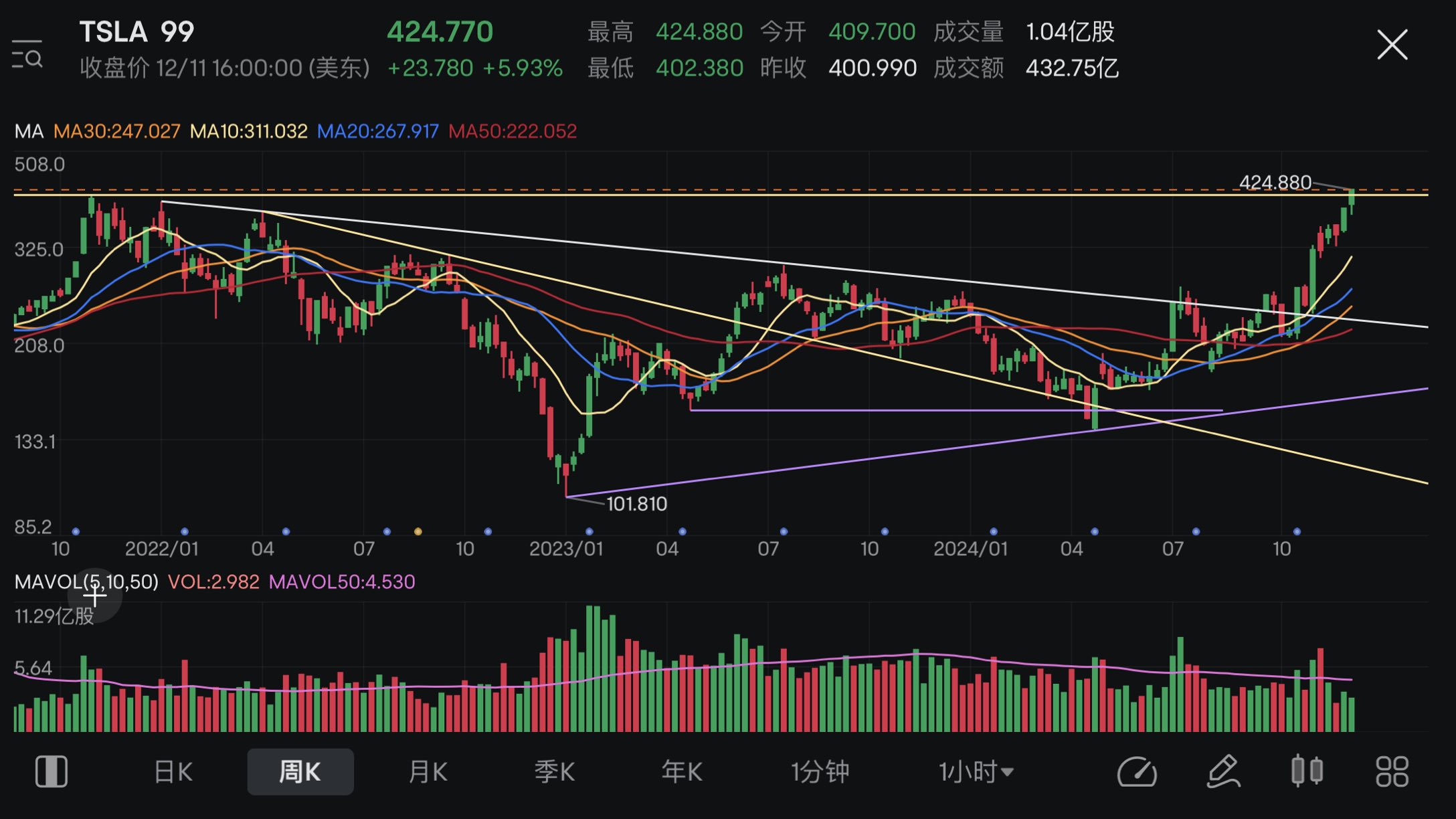
Task: Click the orange event dot on the timeline
Action: click(x=418, y=531)
